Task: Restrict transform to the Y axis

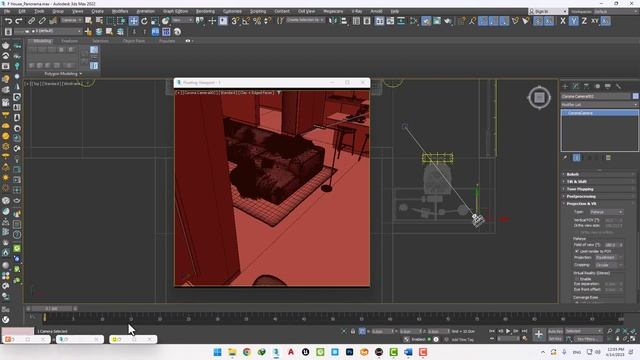Action: point(573,20)
